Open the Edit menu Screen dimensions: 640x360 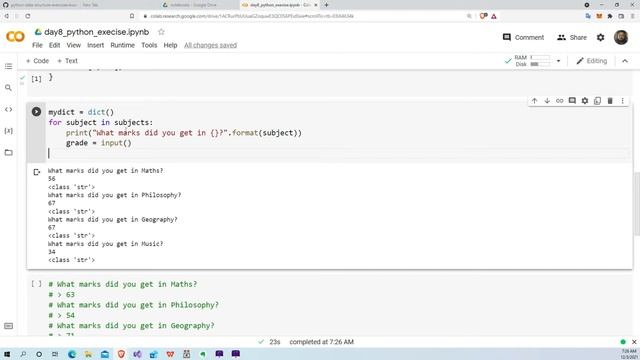pos(54,45)
